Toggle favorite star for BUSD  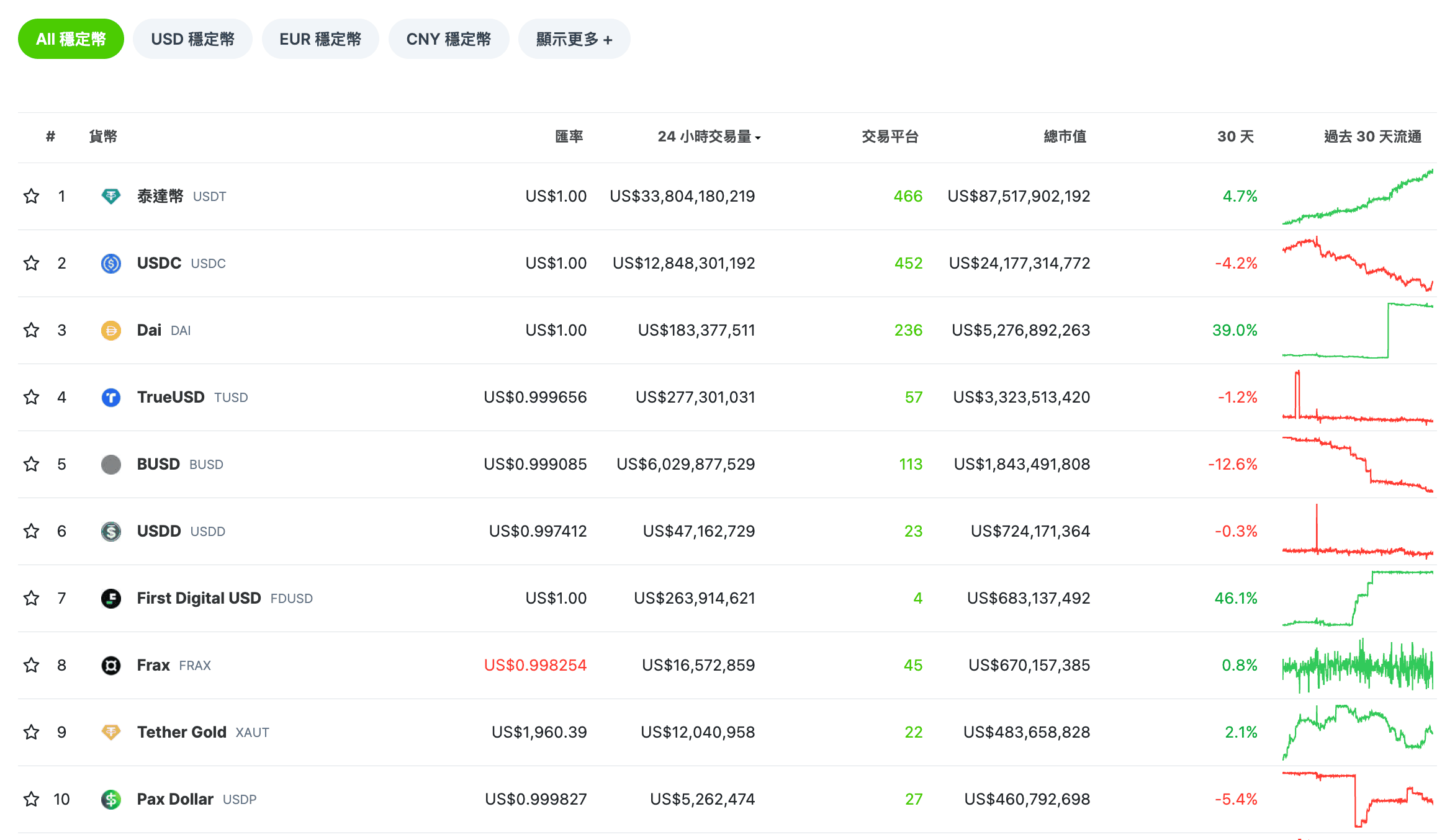tap(31, 464)
